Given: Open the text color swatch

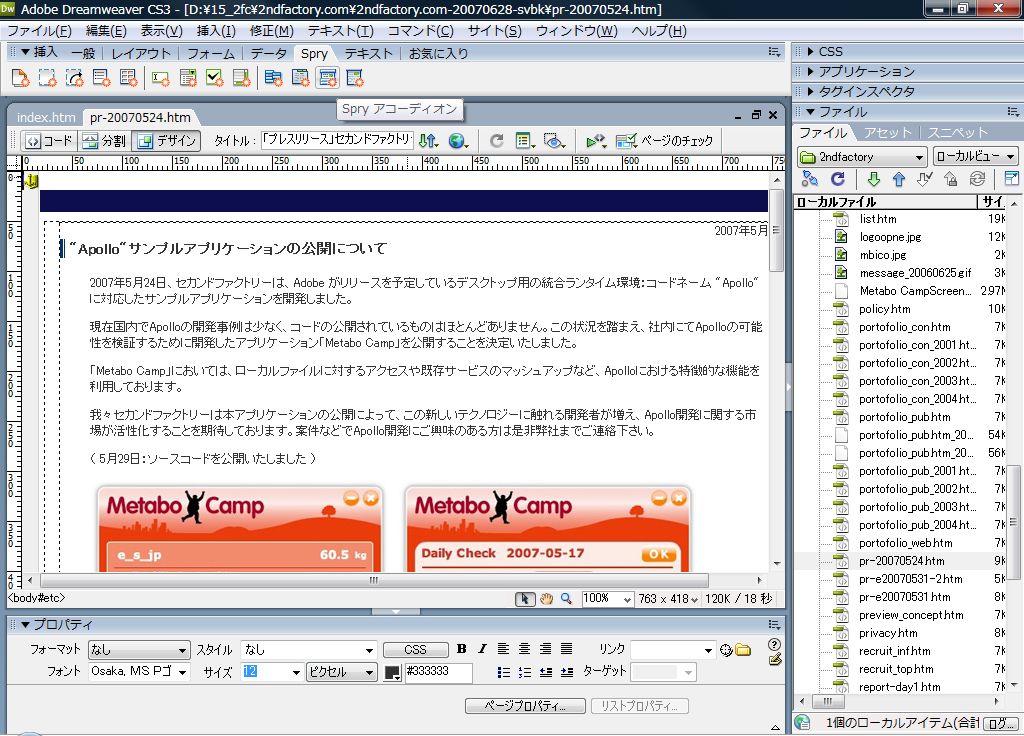Looking at the screenshot, I should coord(392,673).
